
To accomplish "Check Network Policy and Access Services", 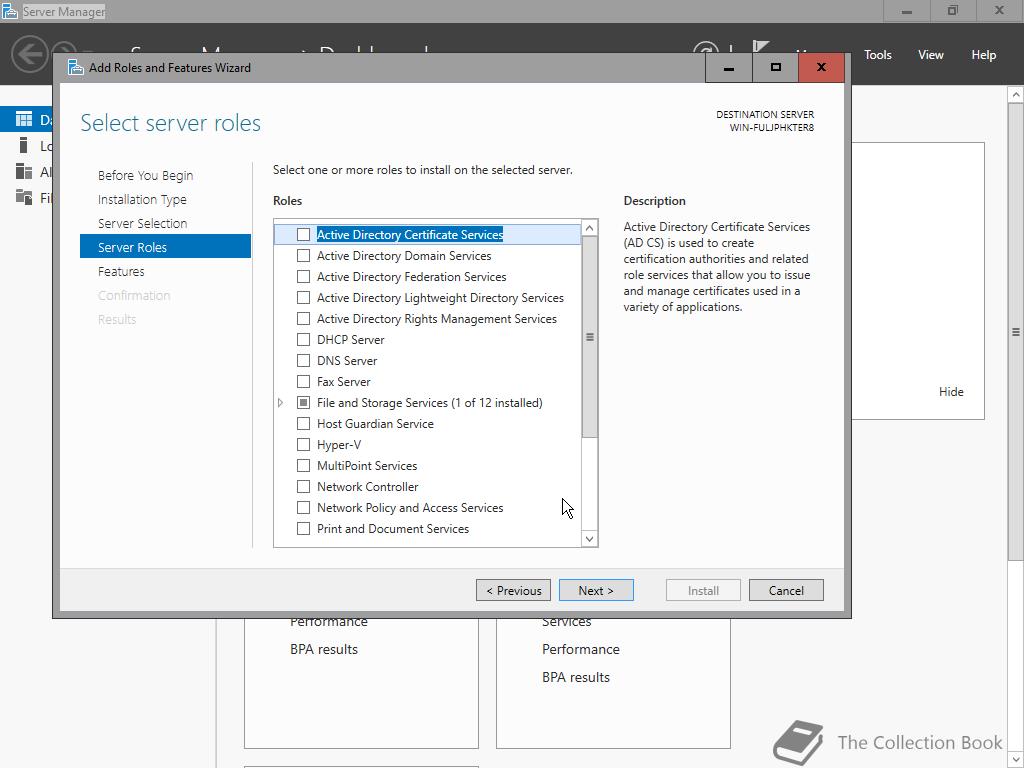I will click(303, 507).
